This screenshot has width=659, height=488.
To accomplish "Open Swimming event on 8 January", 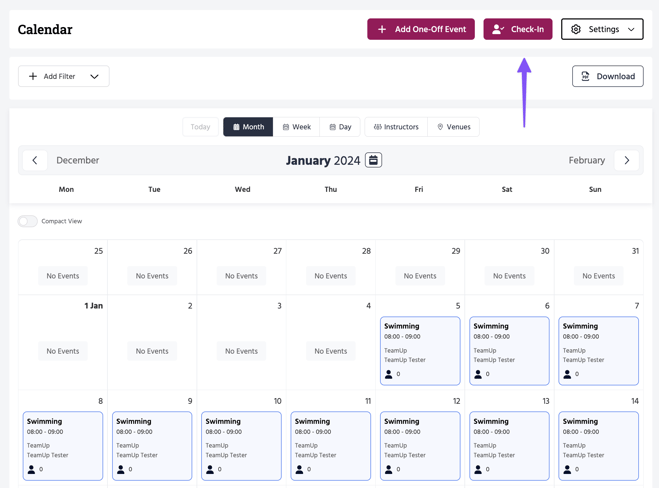I will (62, 445).
